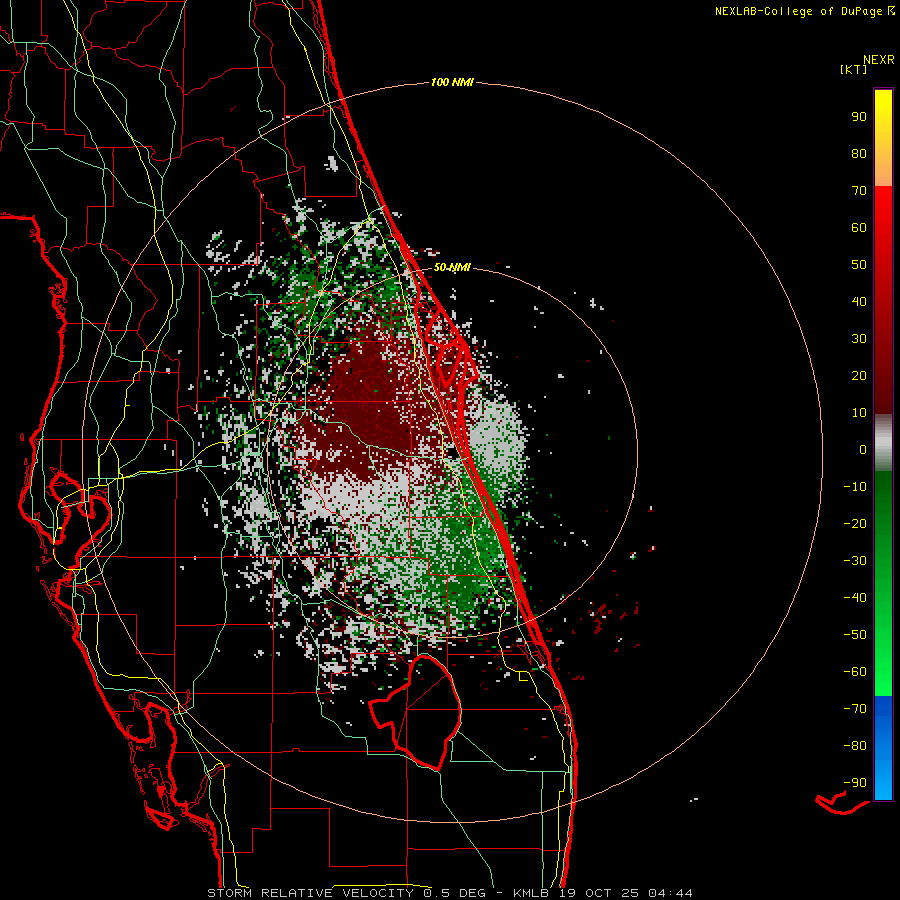Click the yellow-orange top segment of color bar
Viewport: 900px width, 900px height.
click(x=883, y=138)
